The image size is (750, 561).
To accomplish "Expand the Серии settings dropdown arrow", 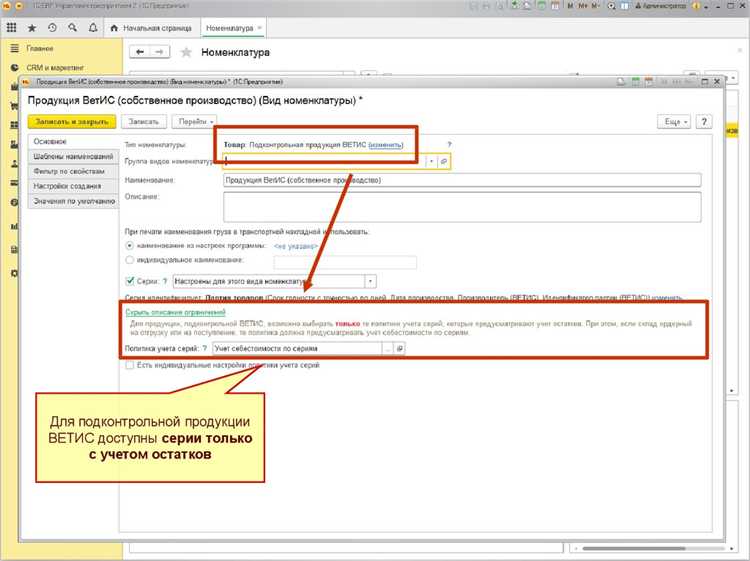I will point(370,281).
